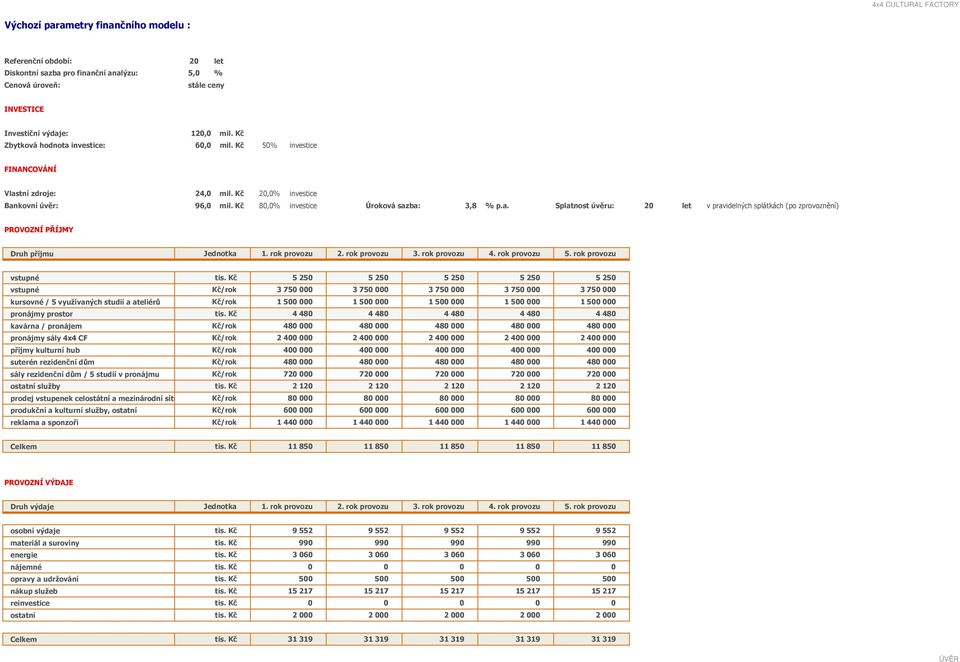Click the "80,0%" investice percentage
Viewport: 960px width, 662px height.
pyautogui.click(x=269, y=206)
